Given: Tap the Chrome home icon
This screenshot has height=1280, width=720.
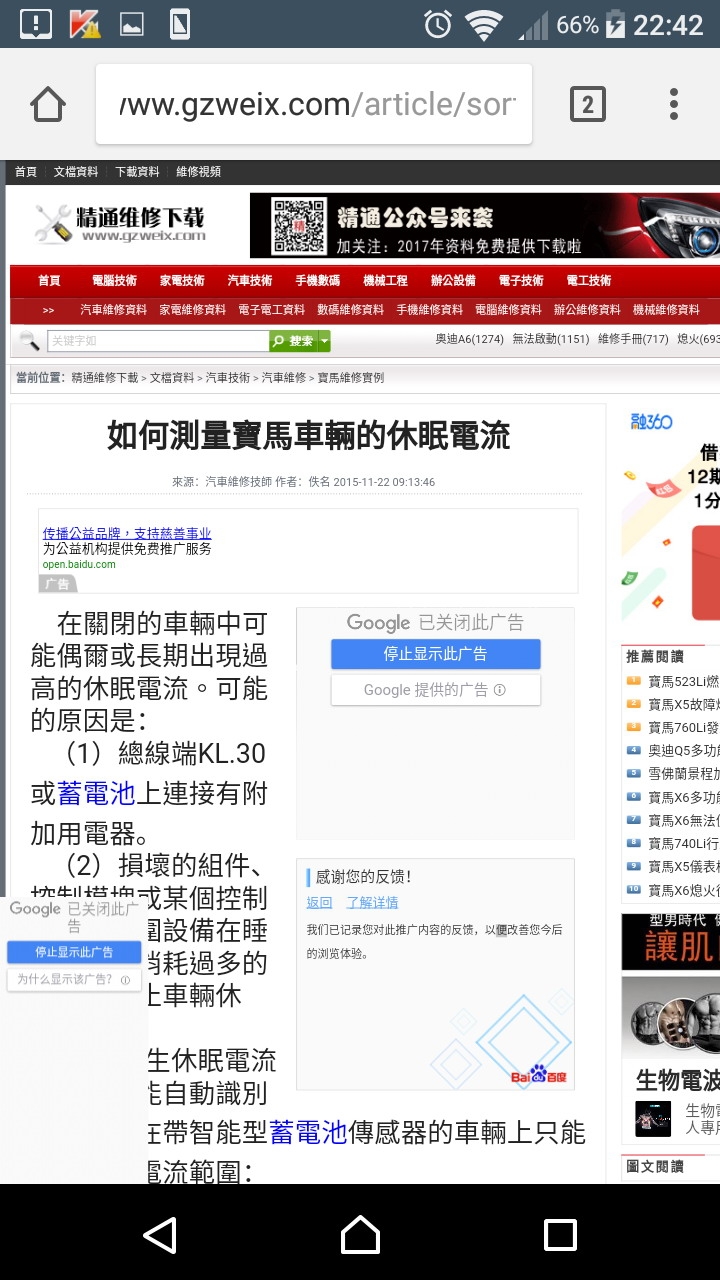Looking at the screenshot, I should [x=48, y=104].
